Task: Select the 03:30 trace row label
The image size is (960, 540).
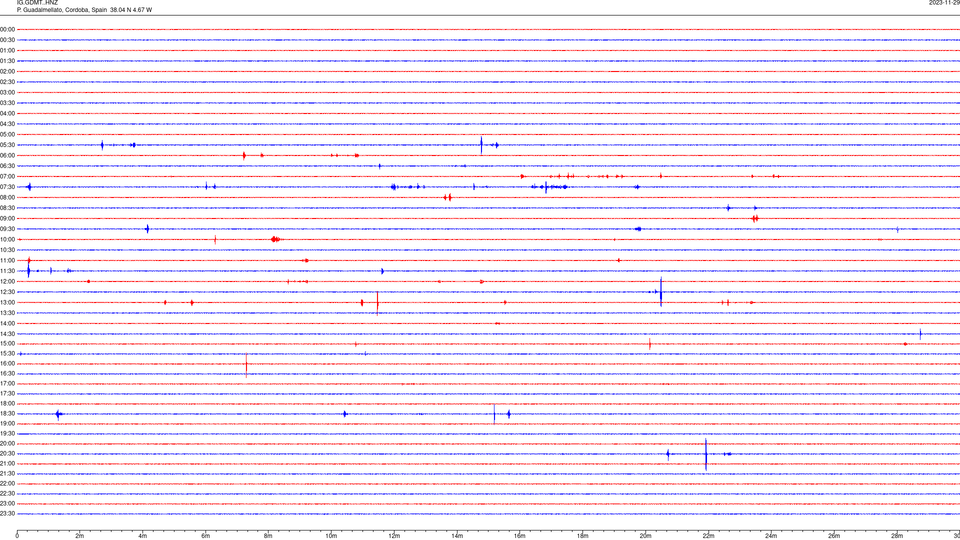Action: [7, 103]
